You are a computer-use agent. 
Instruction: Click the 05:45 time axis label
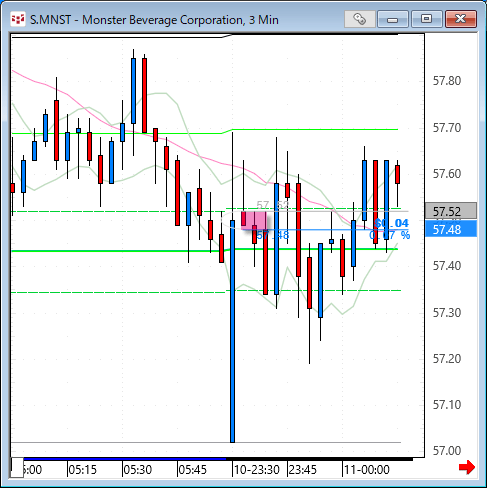pos(193,470)
